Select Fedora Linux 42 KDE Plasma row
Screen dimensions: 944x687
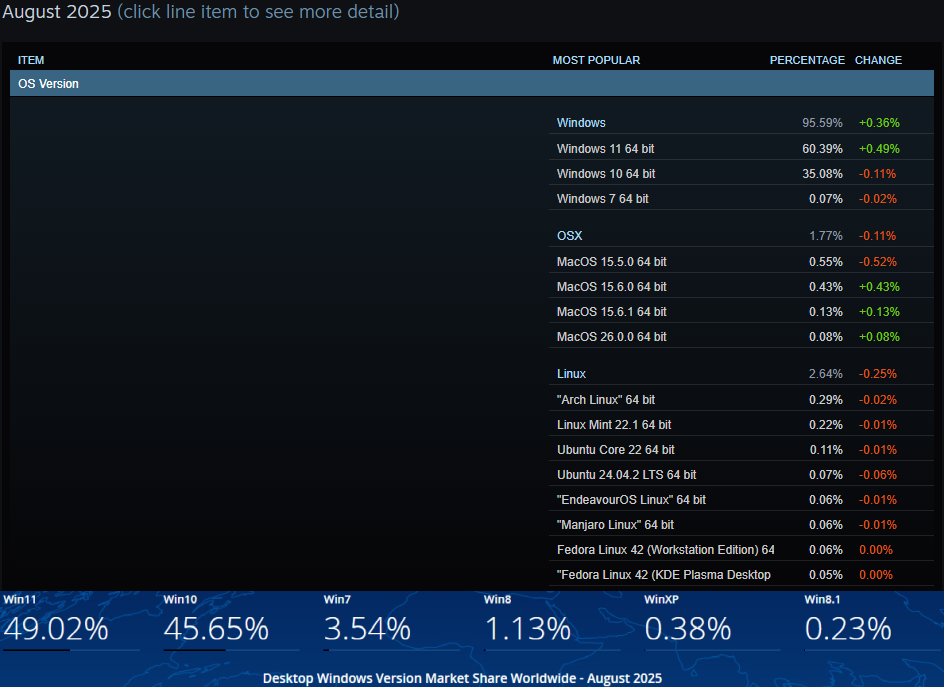pos(741,575)
